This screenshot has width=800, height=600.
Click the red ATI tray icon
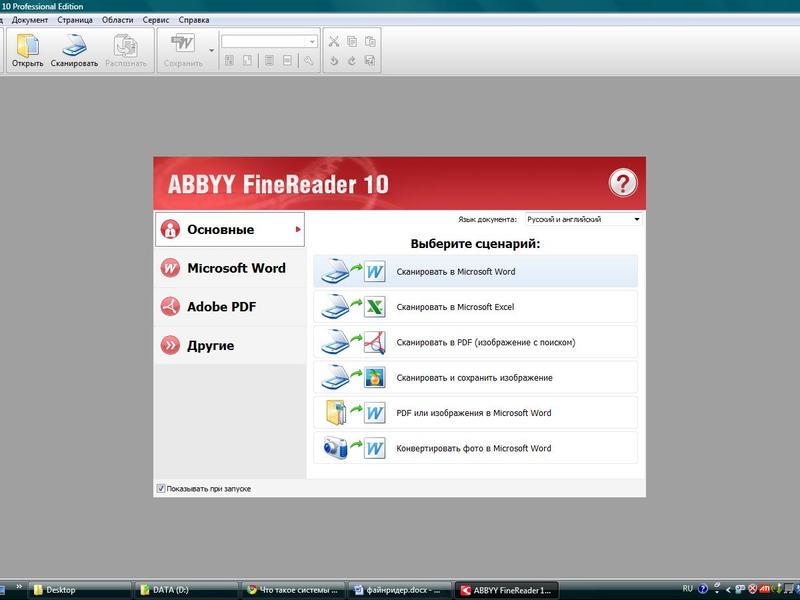pos(764,589)
